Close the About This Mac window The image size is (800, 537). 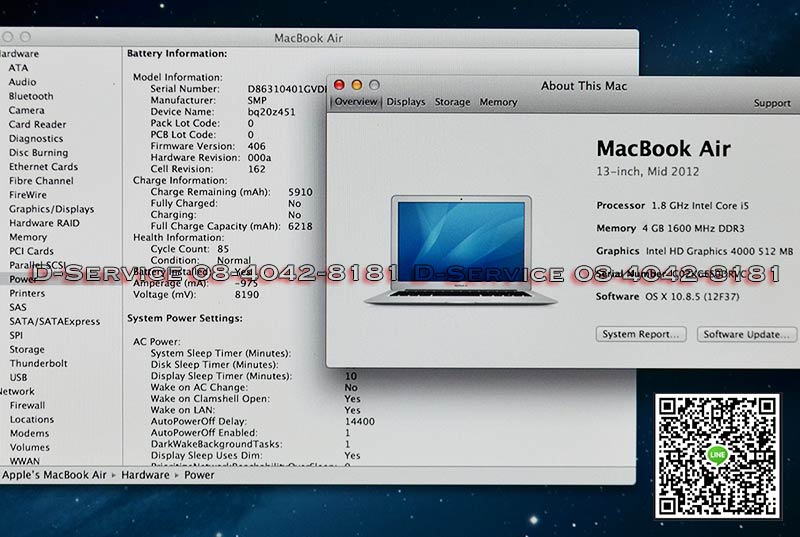(x=339, y=85)
